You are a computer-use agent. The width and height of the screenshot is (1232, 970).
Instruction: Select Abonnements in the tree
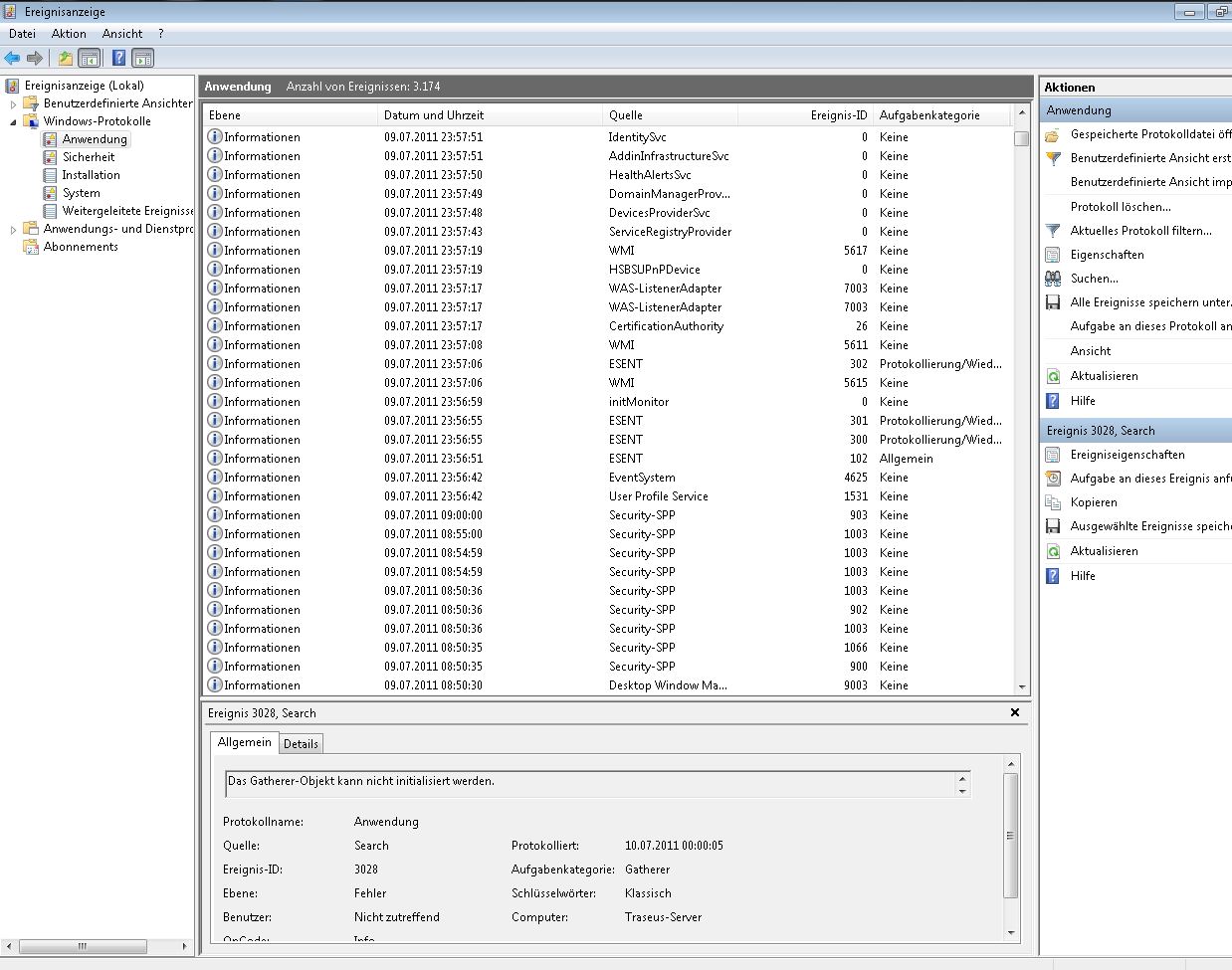point(81,247)
